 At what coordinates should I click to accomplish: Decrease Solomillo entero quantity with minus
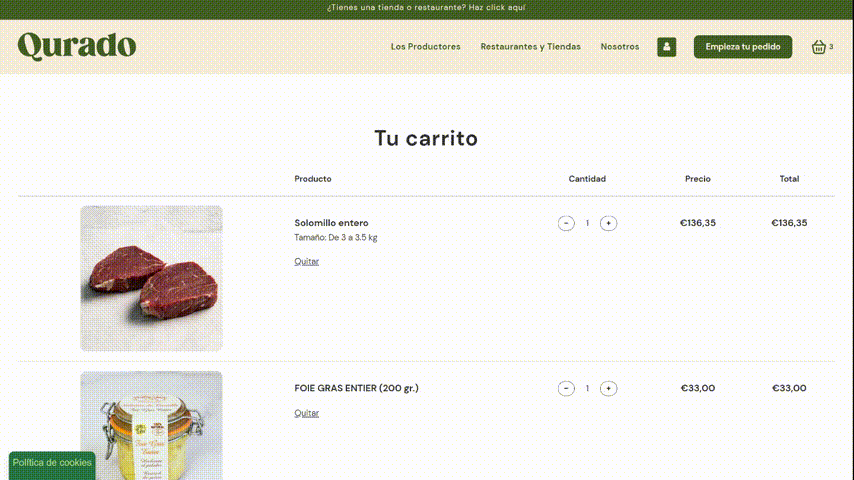(566, 223)
